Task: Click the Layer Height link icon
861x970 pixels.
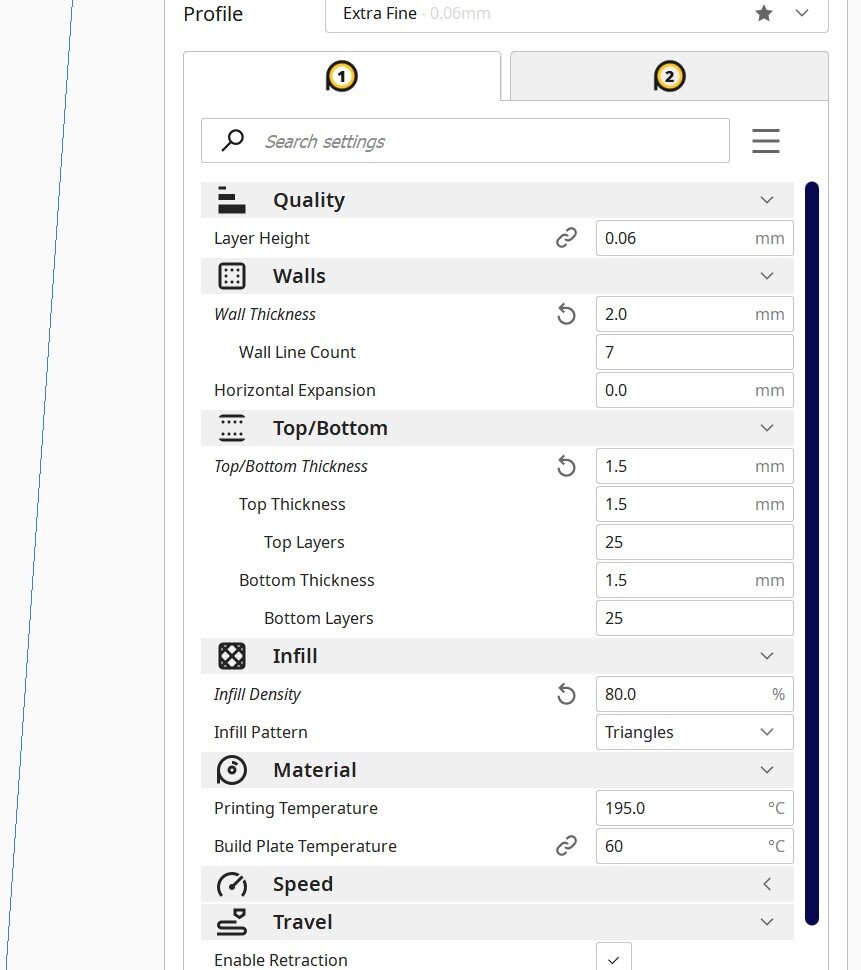Action: pos(566,238)
